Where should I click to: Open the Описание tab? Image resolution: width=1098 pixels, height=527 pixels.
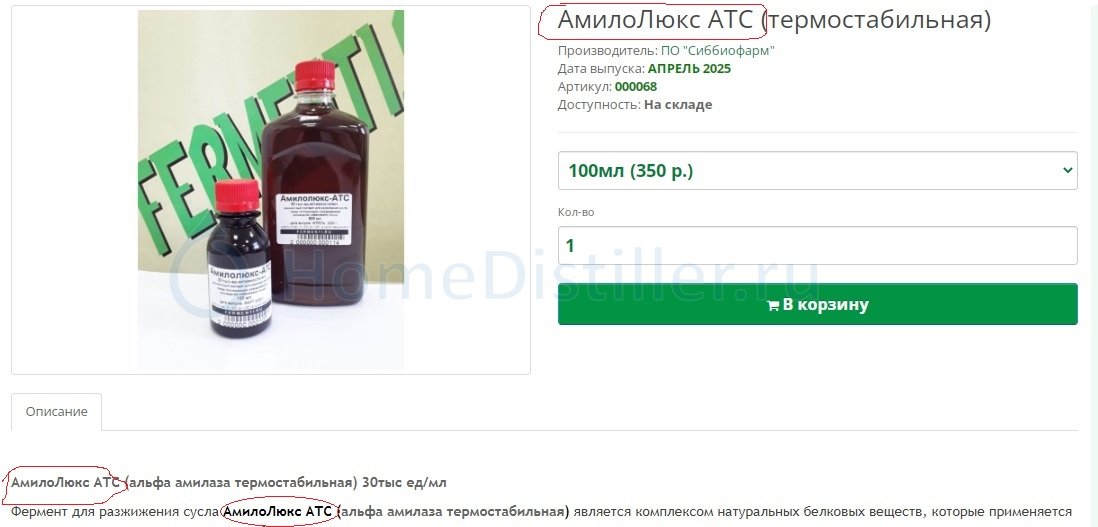coord(57,412)
